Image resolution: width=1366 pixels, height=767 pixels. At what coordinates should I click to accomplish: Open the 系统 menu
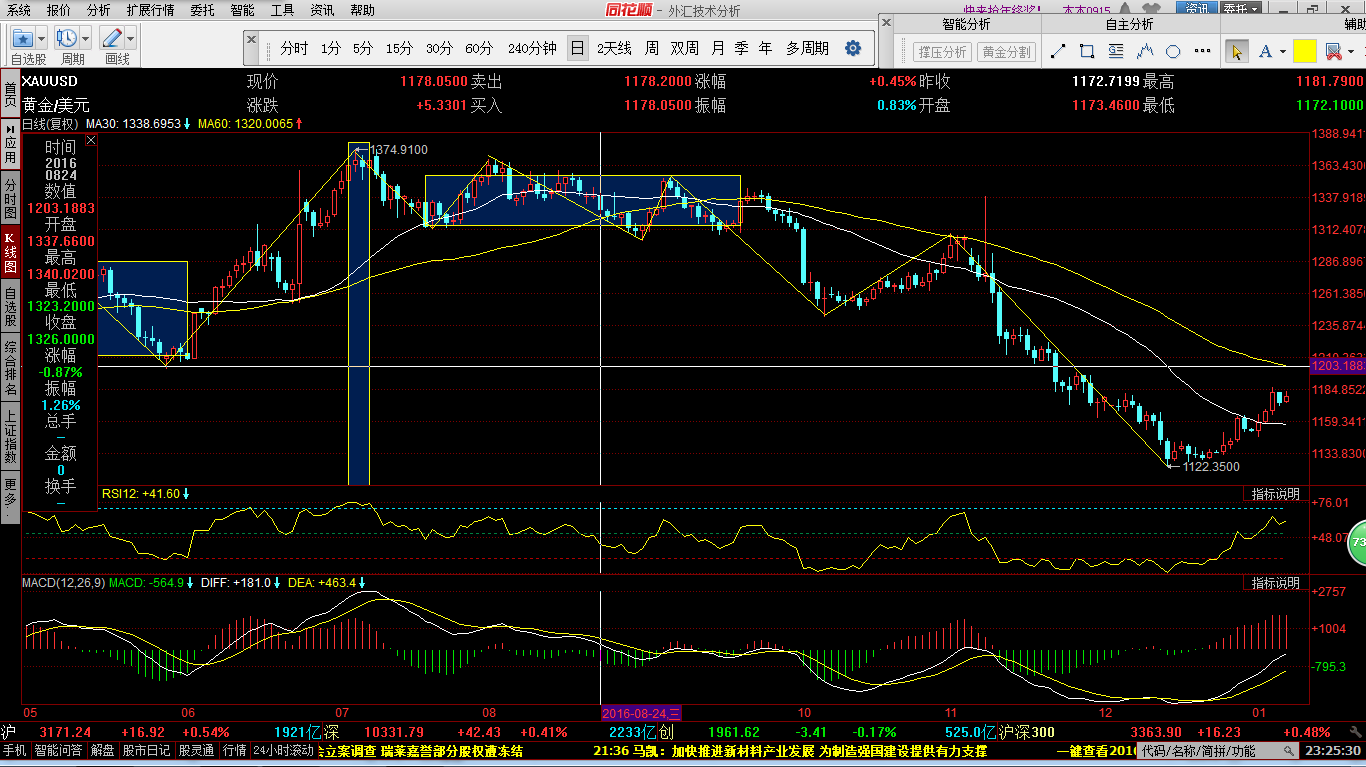pos(19,10)
